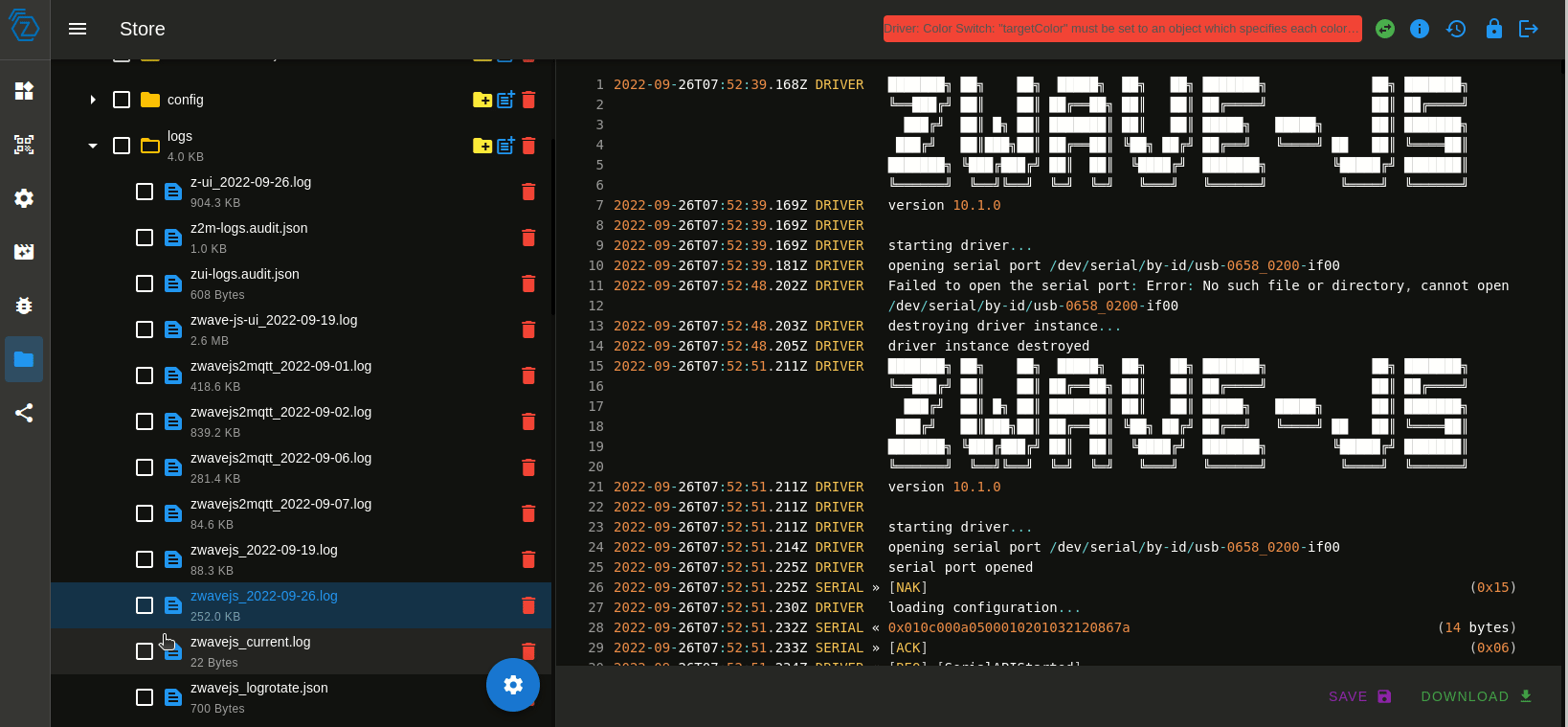Image resolution: width=1568 pixels, height=727 pixels.
Task: Check the config folder checkbox
Action: 122,100
